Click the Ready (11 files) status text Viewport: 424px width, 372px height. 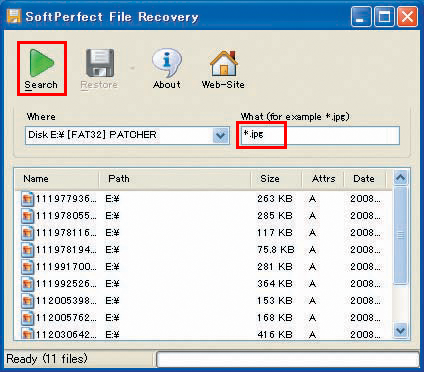pos(47,359)
